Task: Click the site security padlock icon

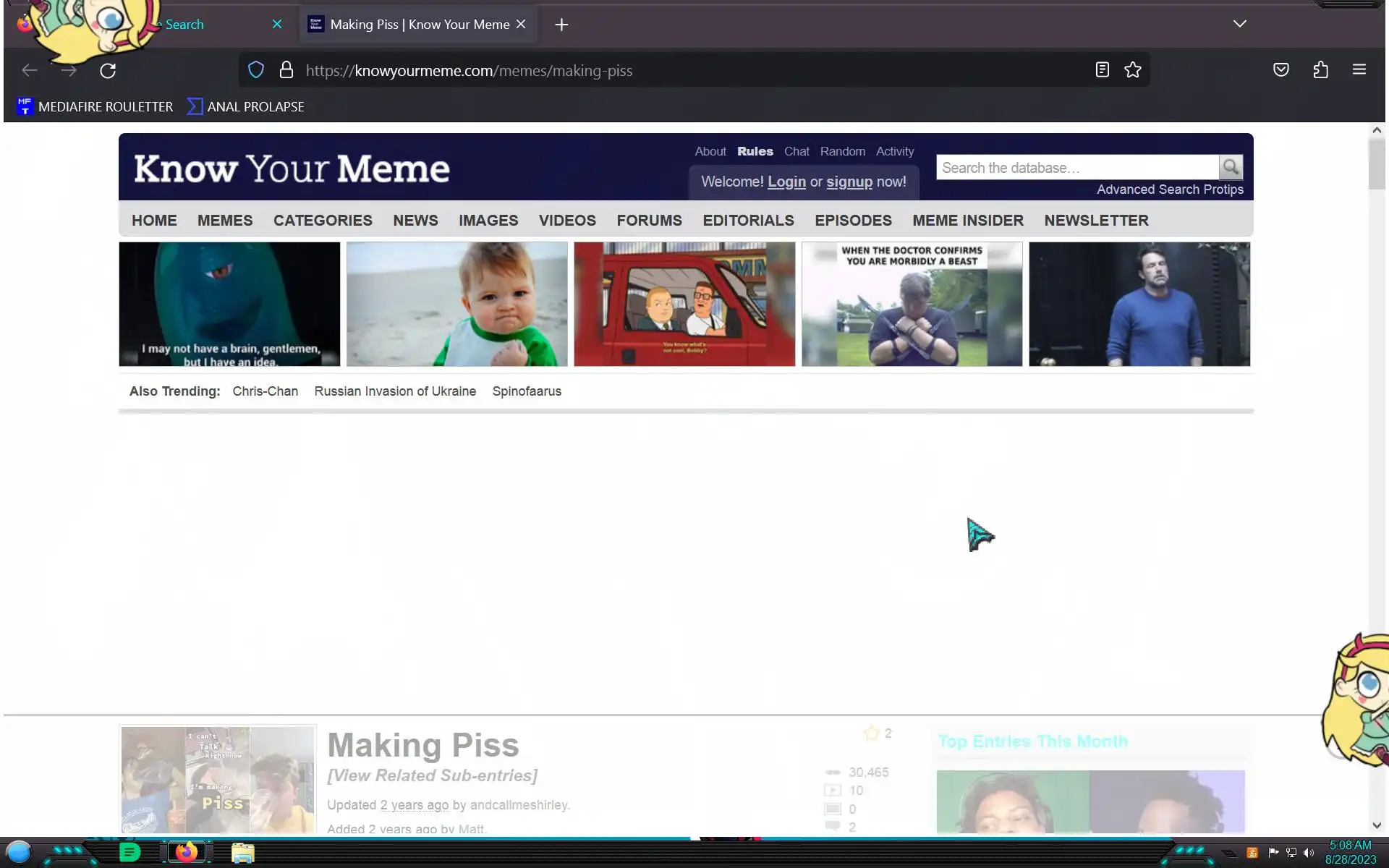Action: point(286,69)
